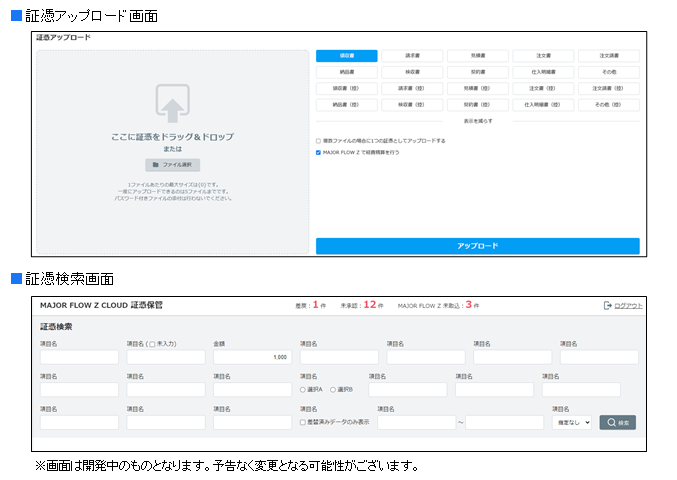The width and height of the screenshot is (677, 480).
Task: Choose the 仕入明細書（控） type button
Action: click(x=544, y=105)
